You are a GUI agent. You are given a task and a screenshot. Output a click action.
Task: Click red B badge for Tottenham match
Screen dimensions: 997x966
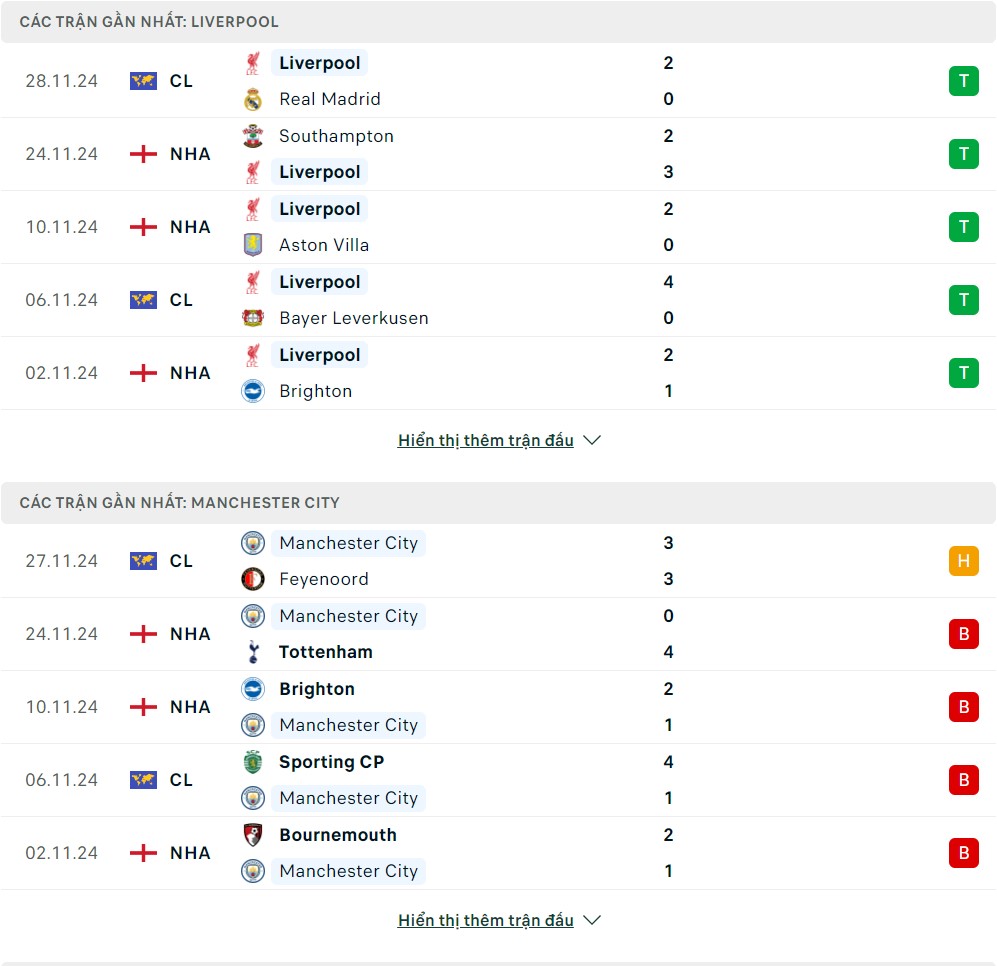pyautogui.click(x=963, y=634)
